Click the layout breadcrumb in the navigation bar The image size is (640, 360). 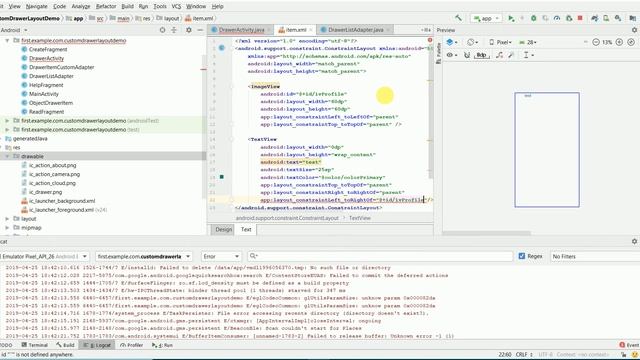point(168,18)
